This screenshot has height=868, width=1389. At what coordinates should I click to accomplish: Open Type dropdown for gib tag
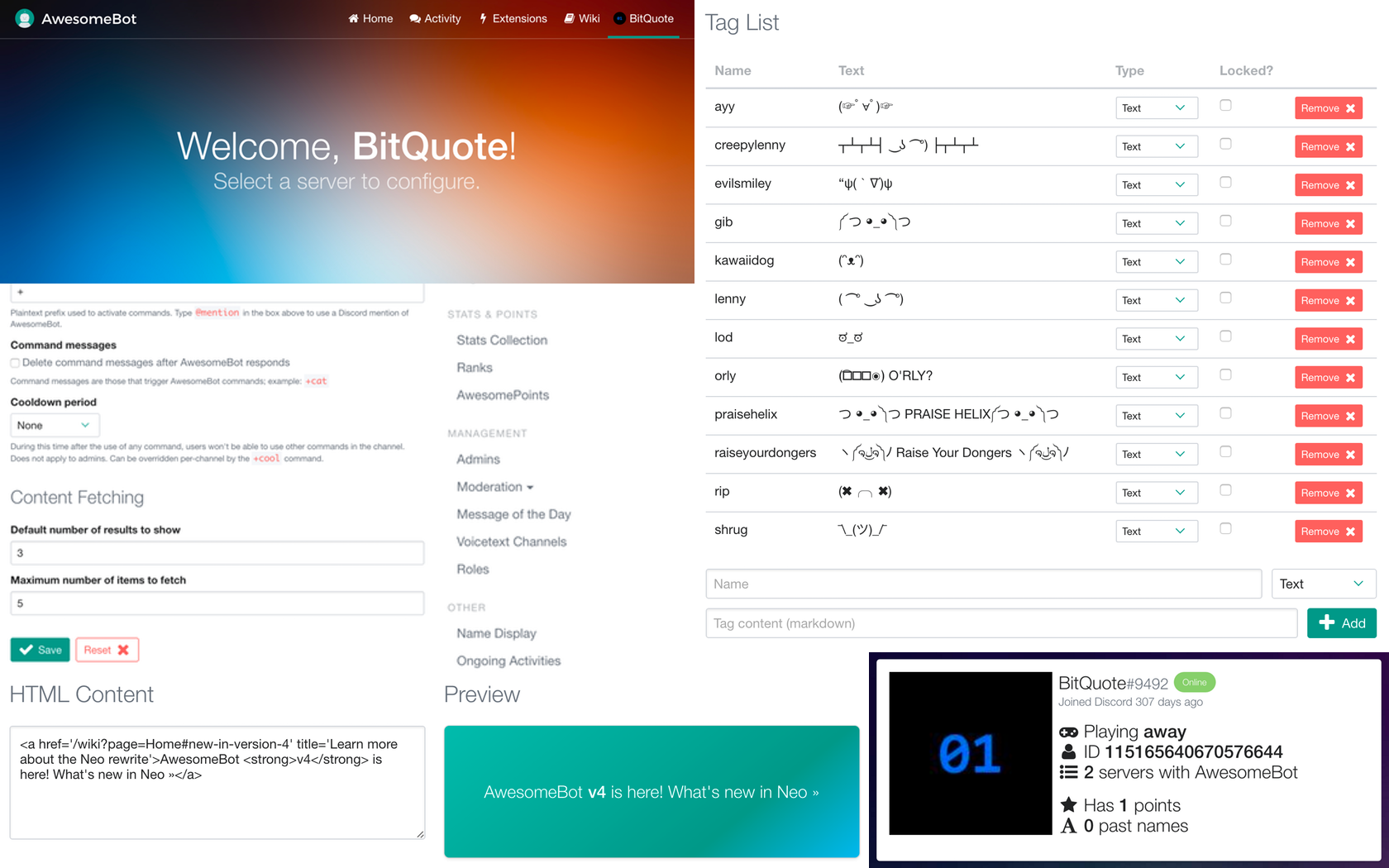click(1156, 223)
